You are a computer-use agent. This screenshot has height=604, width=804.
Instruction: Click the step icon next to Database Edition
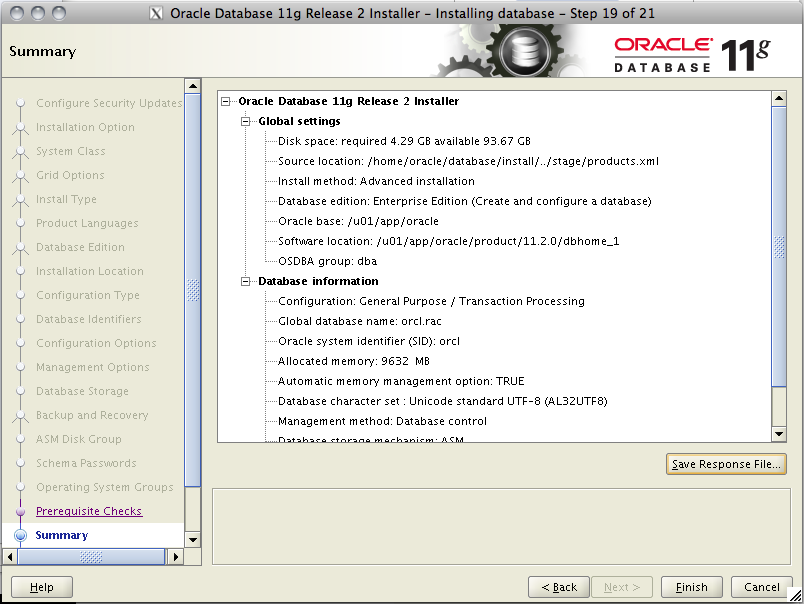[22, 247]
